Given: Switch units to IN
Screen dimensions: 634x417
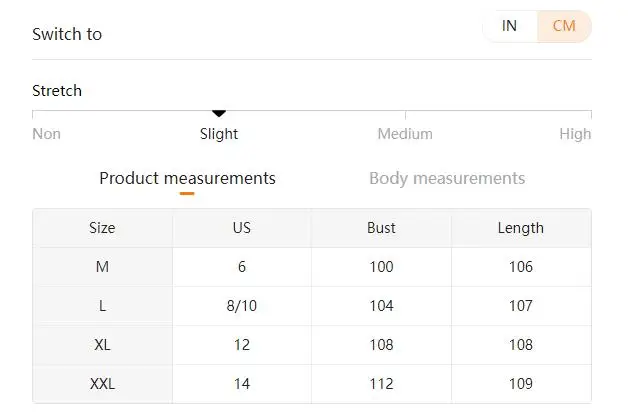Looking at the screenshot, I should click(x=510, y=26).
